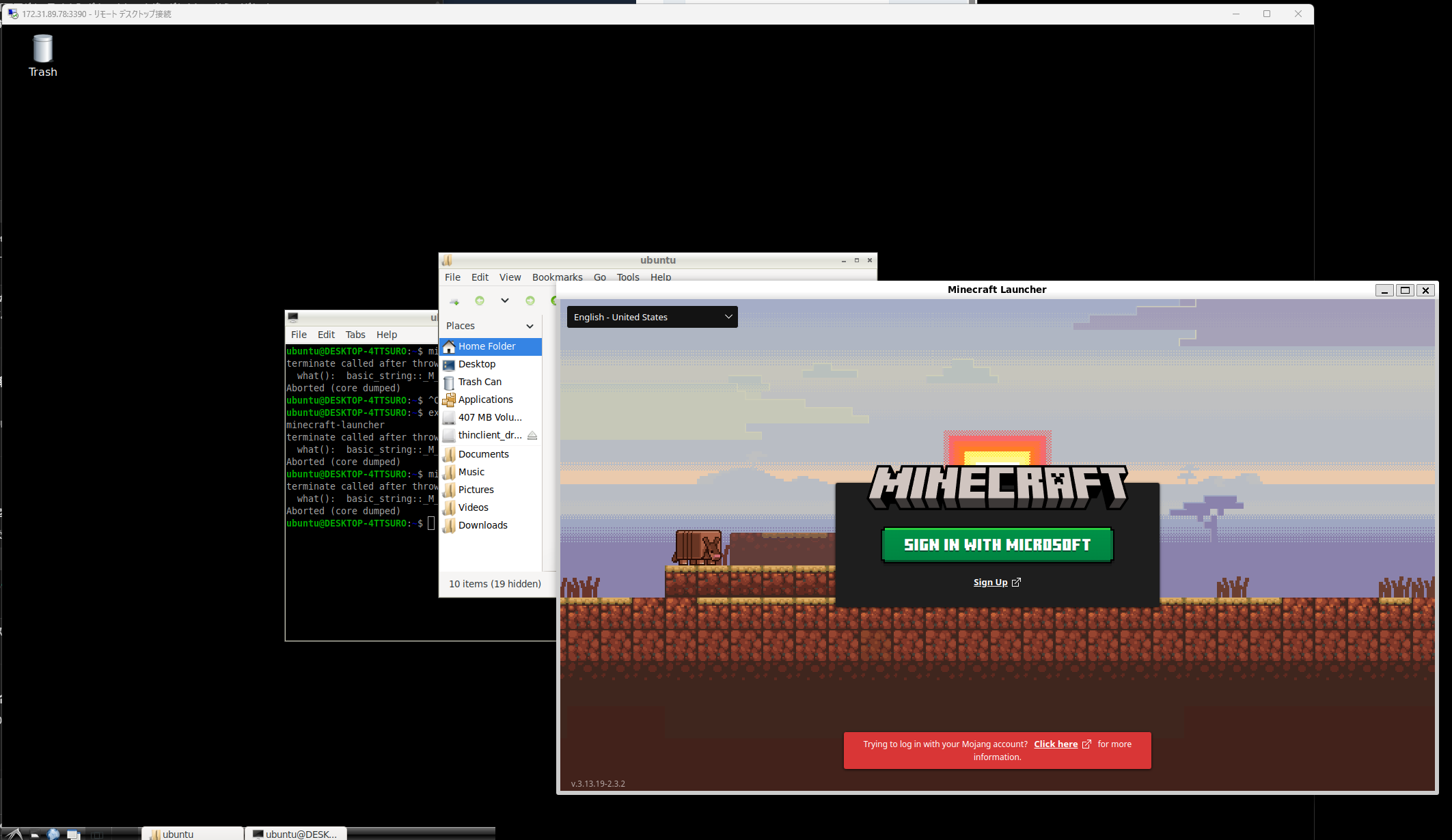Launch web browser globe icon on taskbar
The image size is (1452, 840).
pyautogui.click(x=53, y=834)
